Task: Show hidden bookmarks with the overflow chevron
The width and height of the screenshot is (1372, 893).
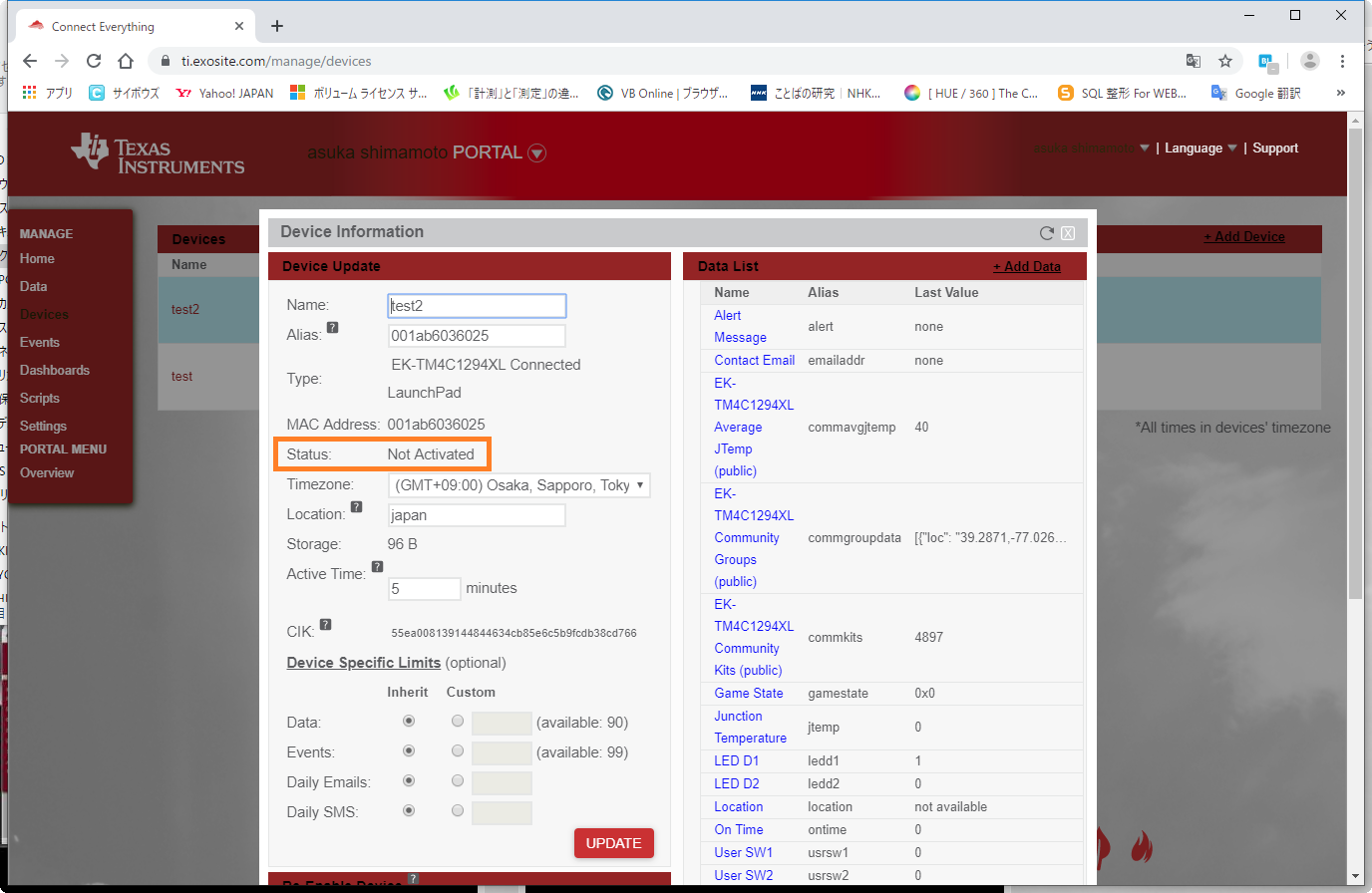Action: click(1341, 93)
